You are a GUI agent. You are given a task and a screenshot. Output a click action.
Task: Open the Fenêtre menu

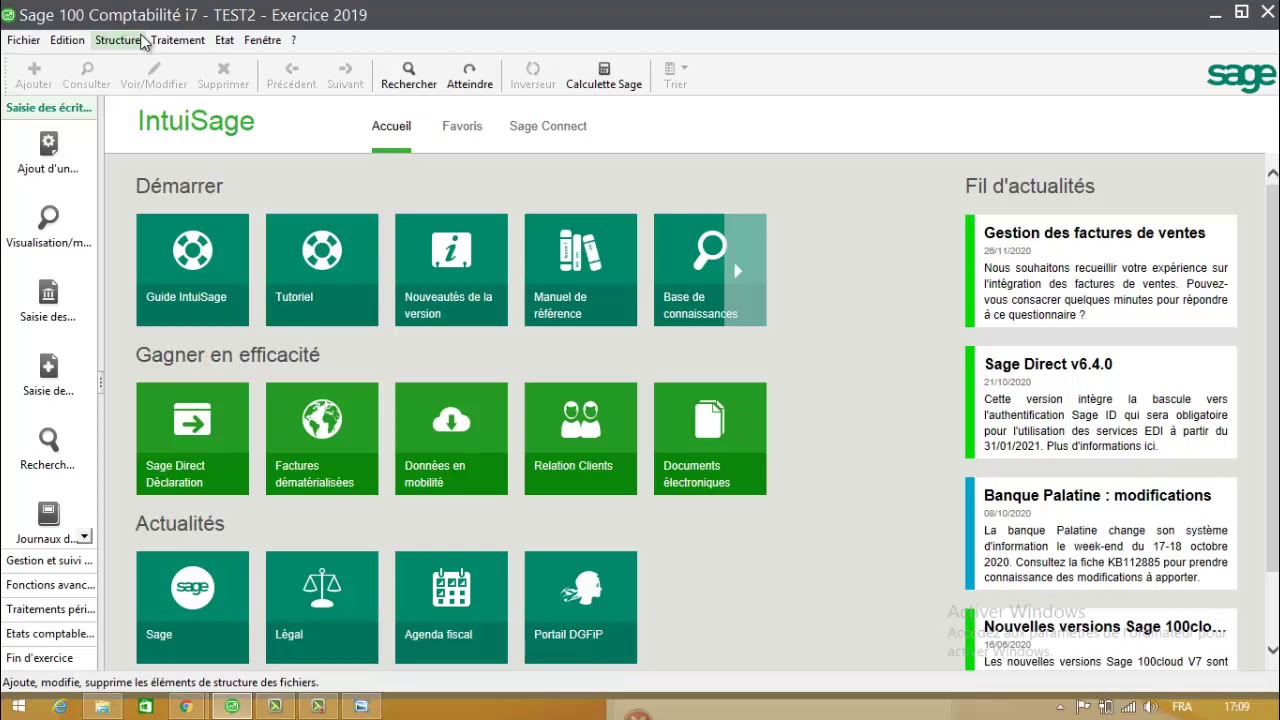pos(262,40)
